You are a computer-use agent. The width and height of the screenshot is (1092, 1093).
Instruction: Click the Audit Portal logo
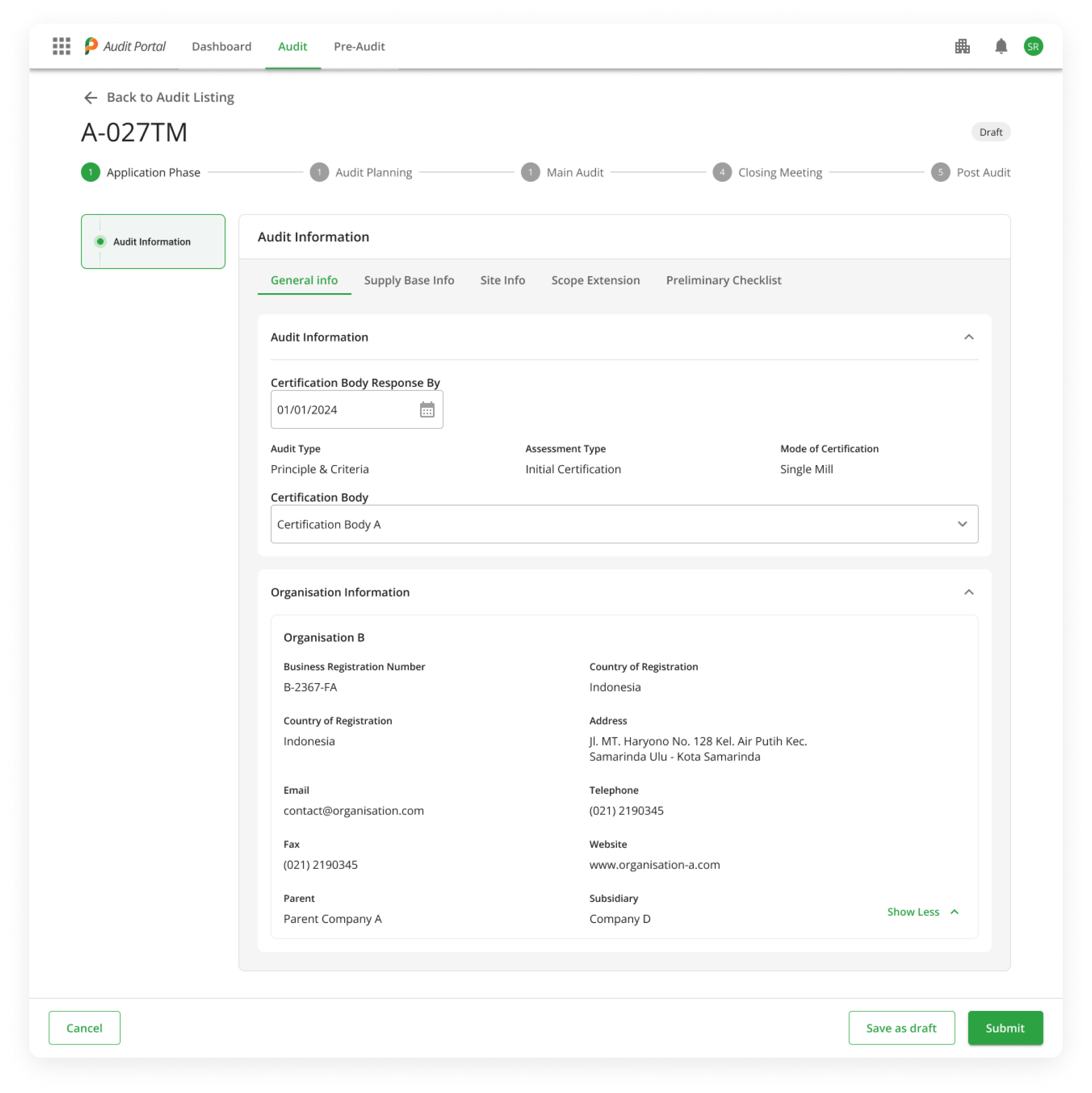pos(125,46)
